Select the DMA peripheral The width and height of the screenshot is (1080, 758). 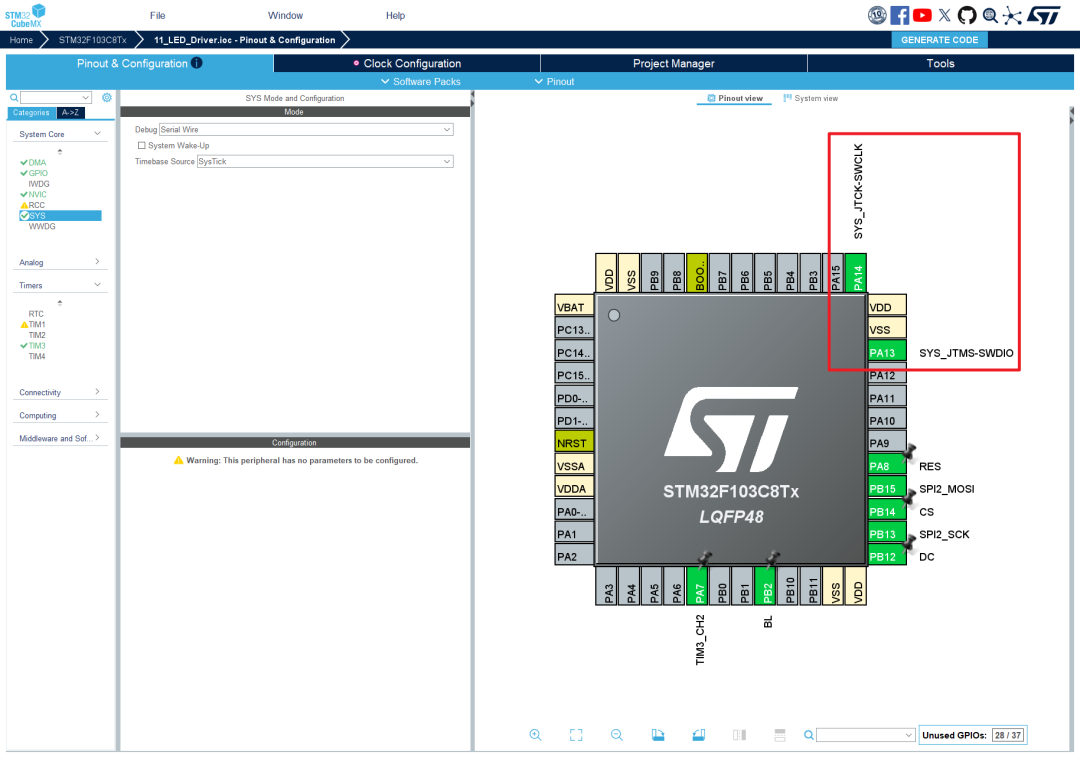pos(37,162)
